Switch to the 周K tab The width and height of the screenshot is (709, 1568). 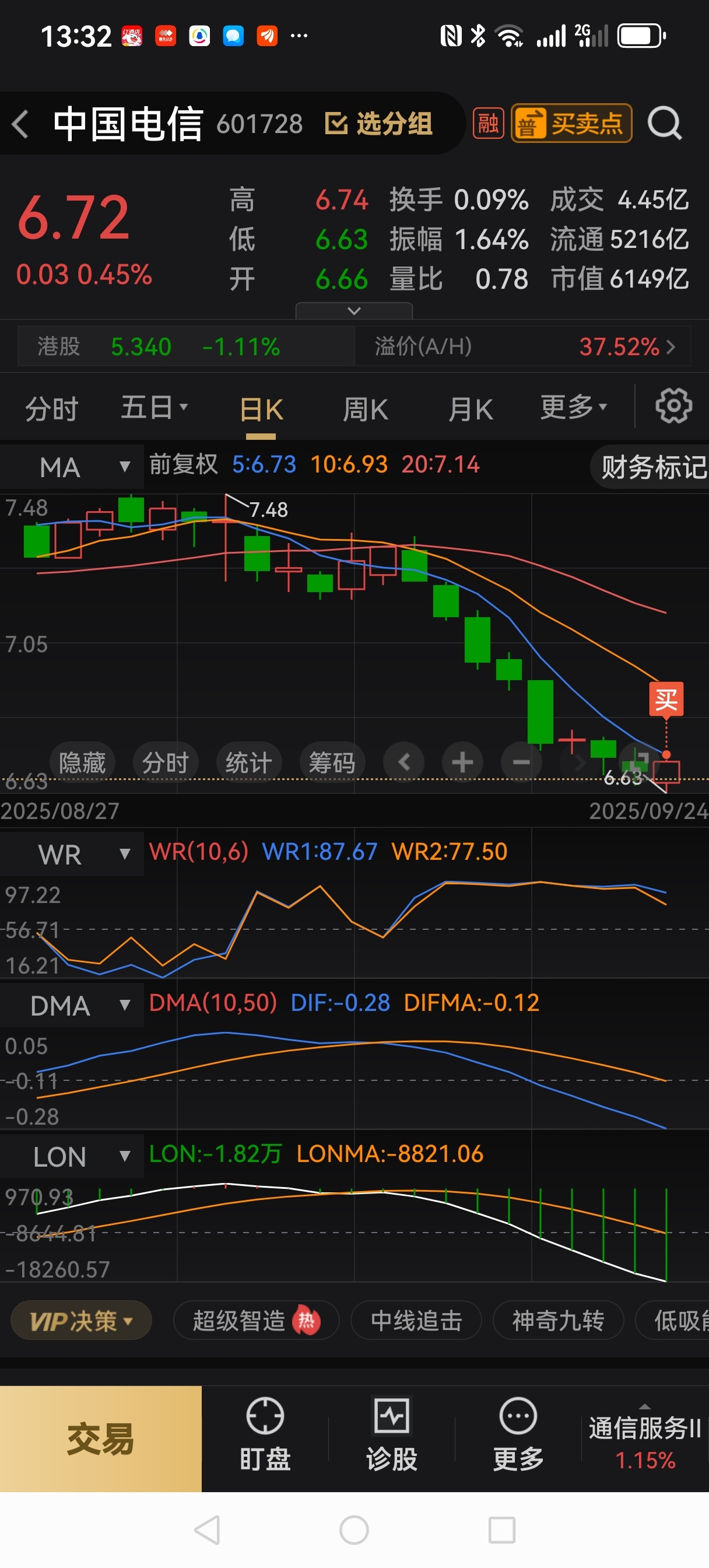tap(365, 408)
